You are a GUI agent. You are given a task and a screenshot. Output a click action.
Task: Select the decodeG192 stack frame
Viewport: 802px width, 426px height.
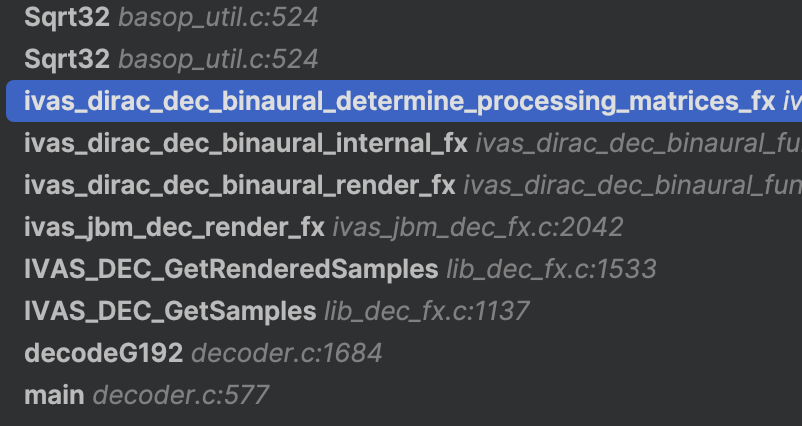[103, 353]
